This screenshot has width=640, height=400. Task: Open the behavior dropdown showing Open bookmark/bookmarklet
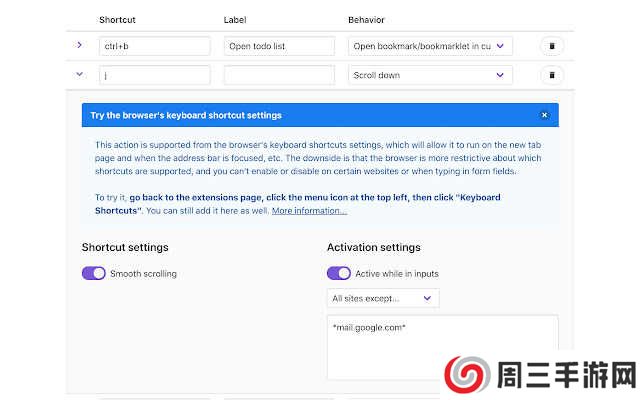point(430,46)
